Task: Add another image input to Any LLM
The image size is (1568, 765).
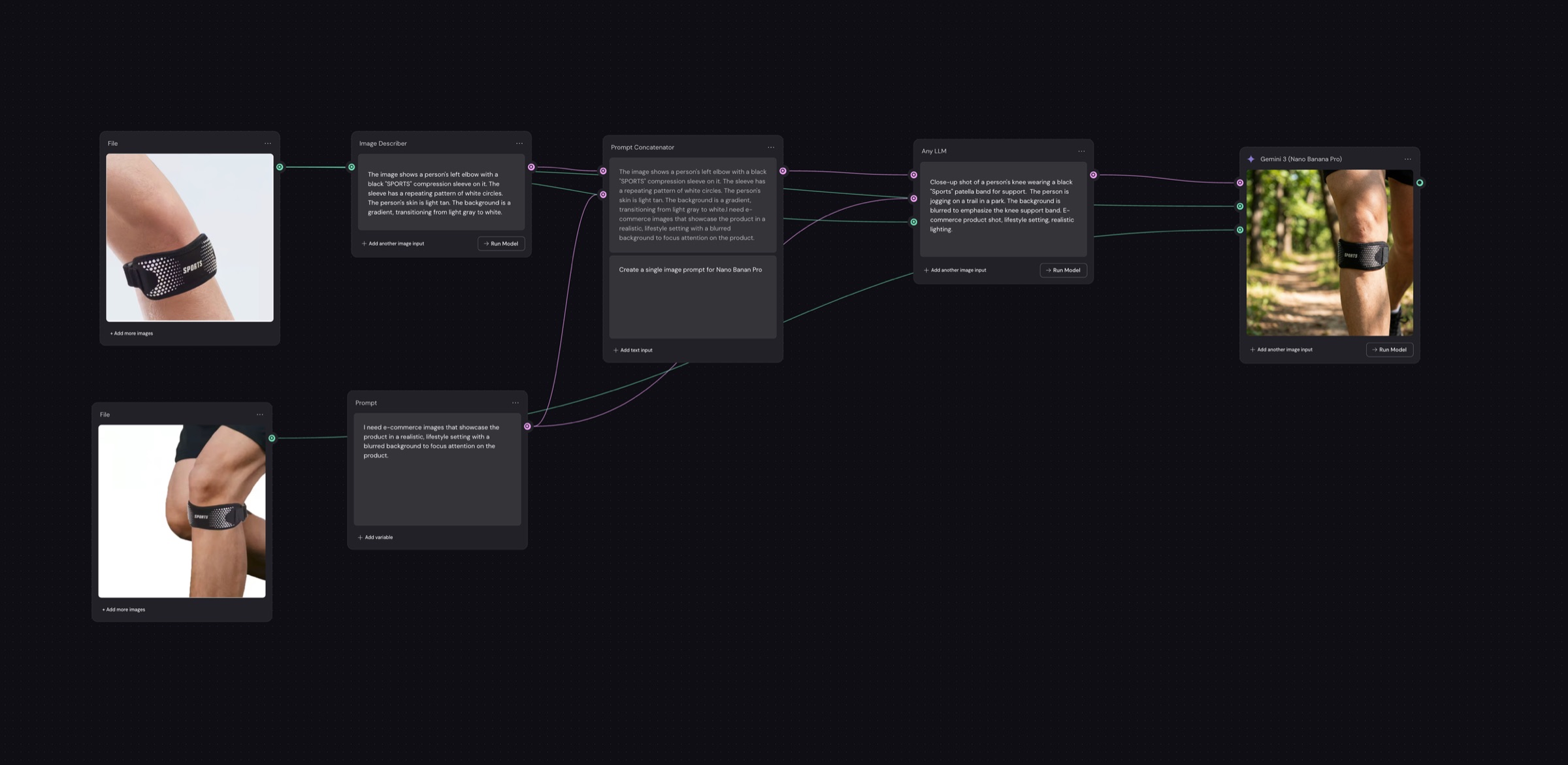Action: click(955, 270)
